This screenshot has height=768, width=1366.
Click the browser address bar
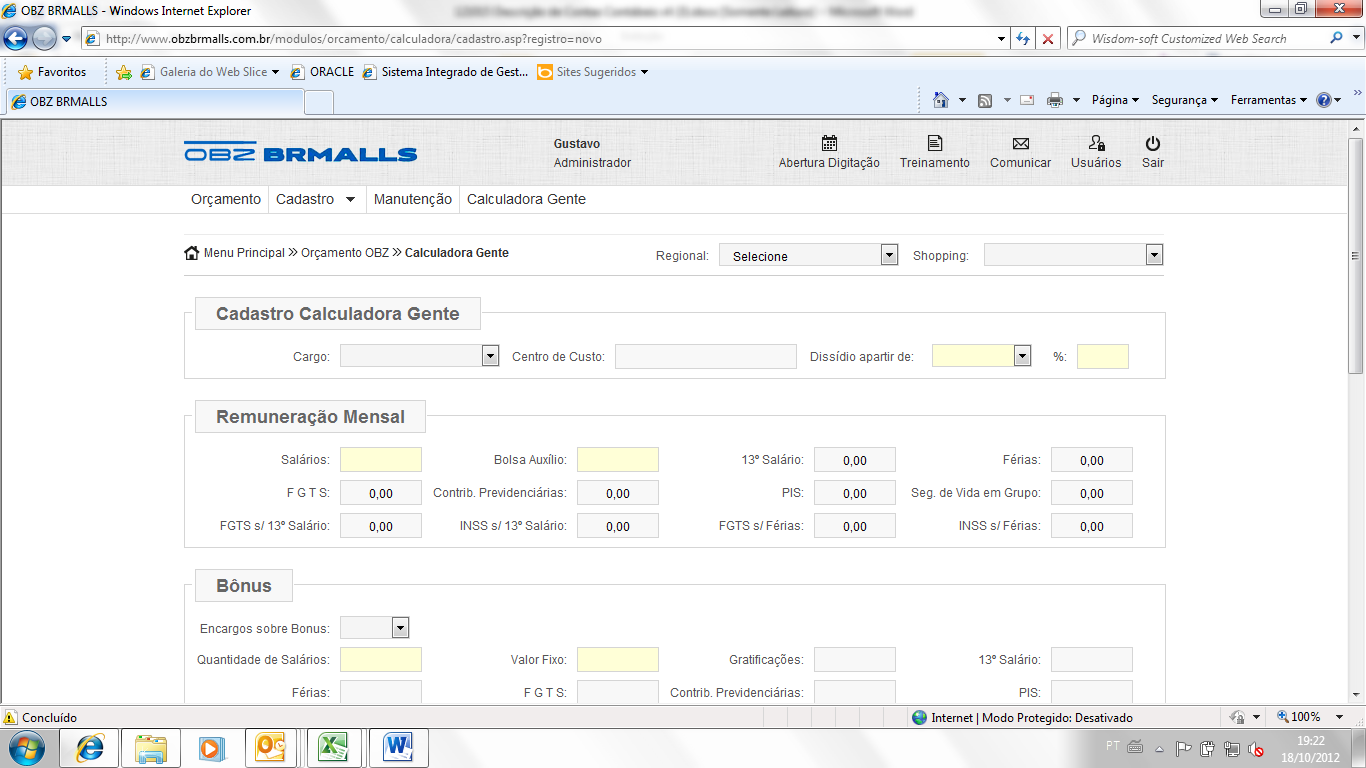click(545, 38)
